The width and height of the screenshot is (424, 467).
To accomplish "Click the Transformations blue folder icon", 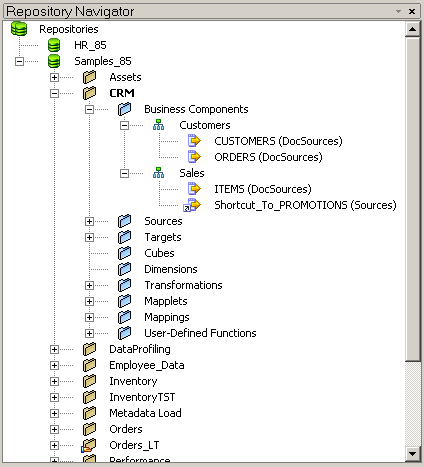I will [124, 285].
